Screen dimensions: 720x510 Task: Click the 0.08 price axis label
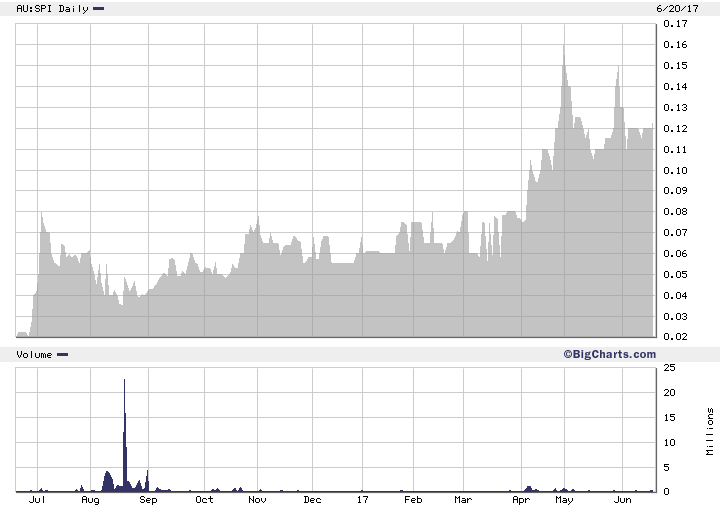pyautogui.click(x=675, y=212)
